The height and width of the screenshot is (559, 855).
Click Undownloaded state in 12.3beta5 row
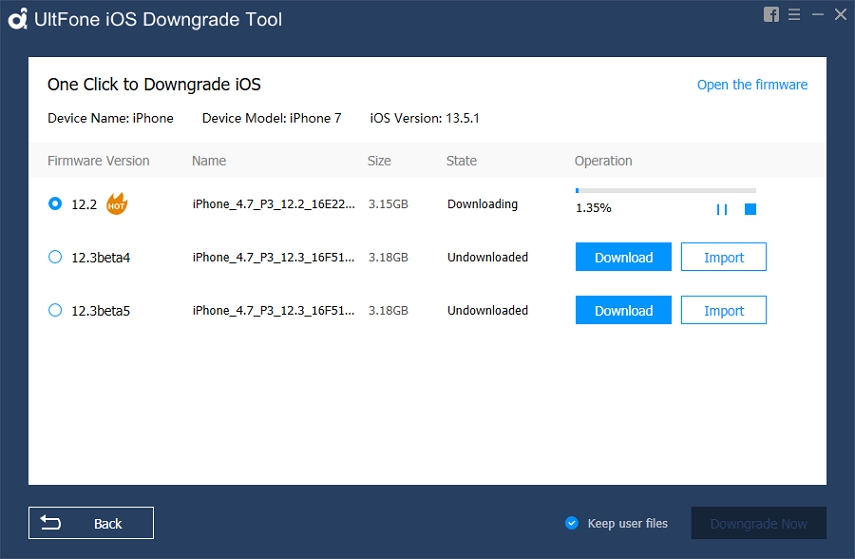[x=487, y=311]
